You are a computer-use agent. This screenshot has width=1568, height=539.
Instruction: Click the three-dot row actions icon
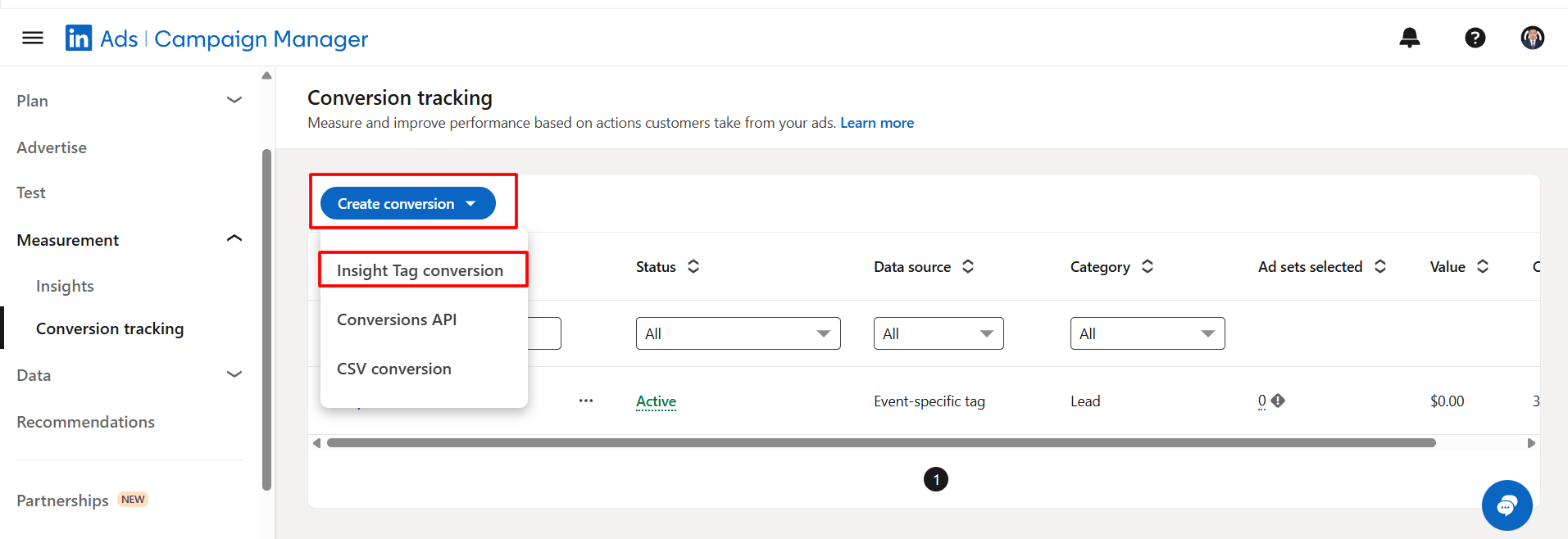(x=585, y=401)
